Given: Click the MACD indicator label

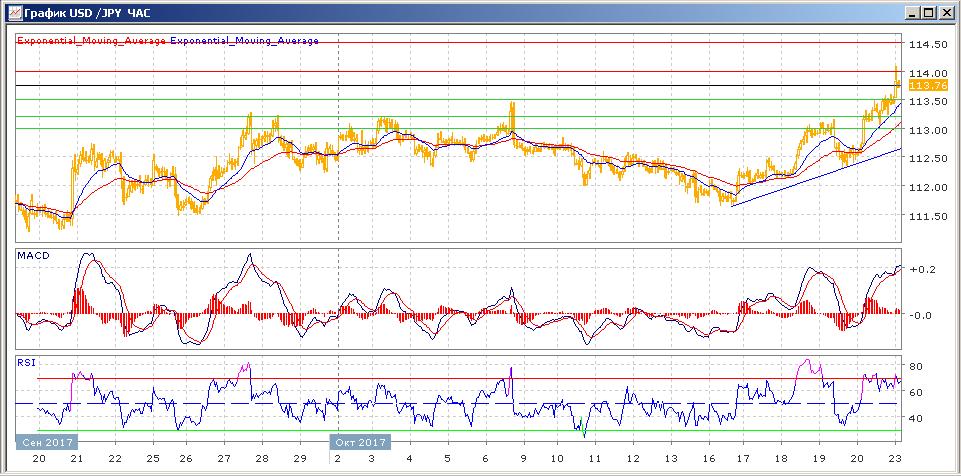Looking at the screenshot, I should 33,257.
